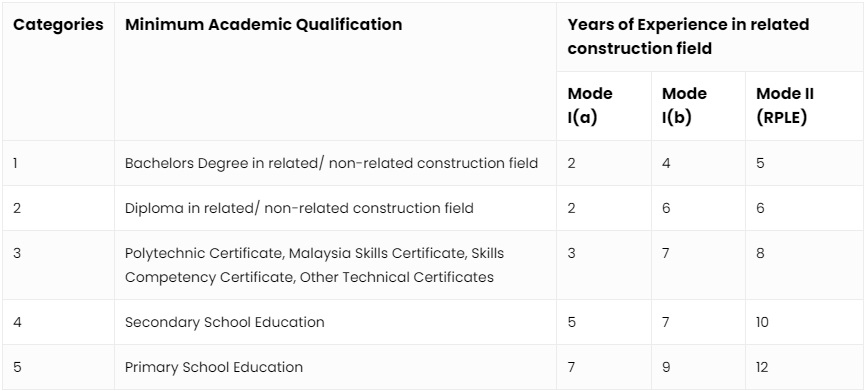The height and width of the screenshot is (391, 866).
Task: Click Mode II value 10 for Secondary School
Action: click(762, 322)
